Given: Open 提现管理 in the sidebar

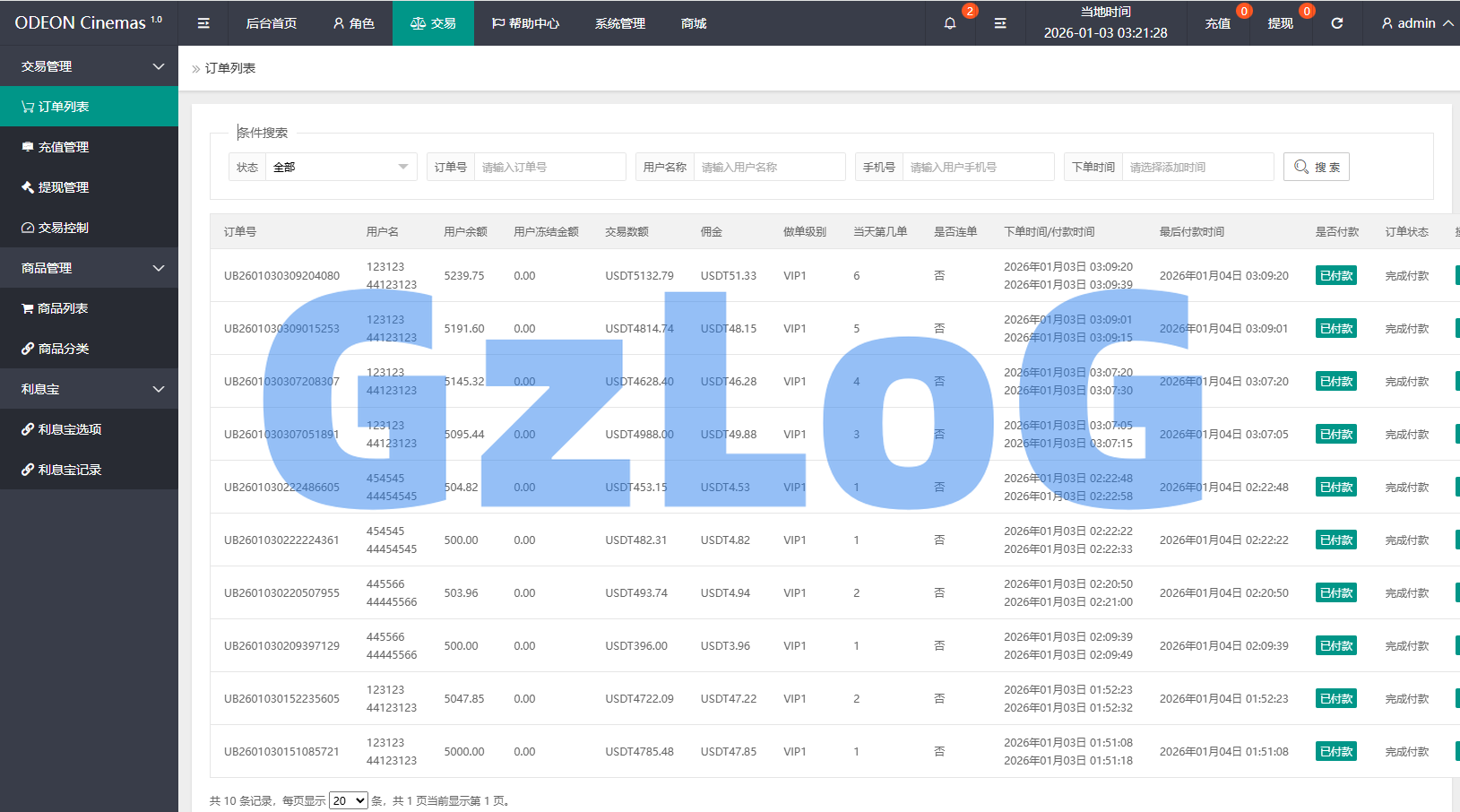Looking at the screenshot, I should click(63, 187).
